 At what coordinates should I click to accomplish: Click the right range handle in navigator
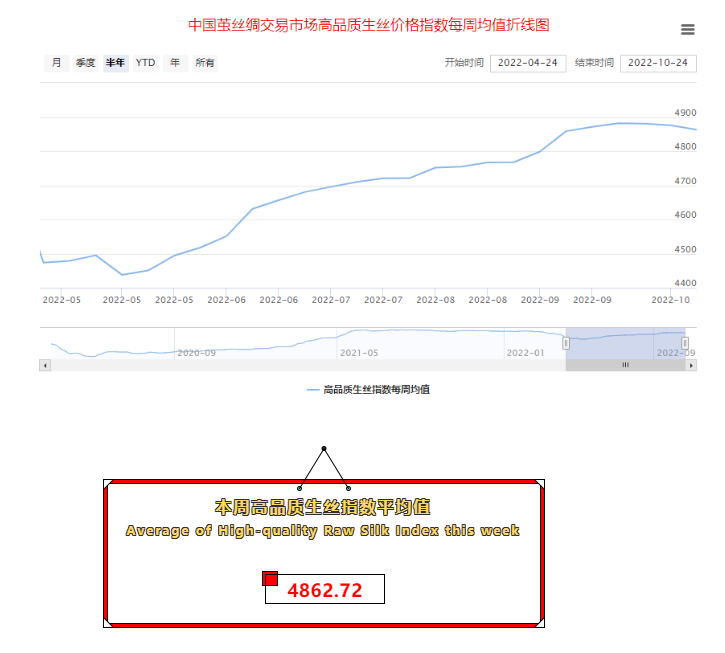pos(685,343)
